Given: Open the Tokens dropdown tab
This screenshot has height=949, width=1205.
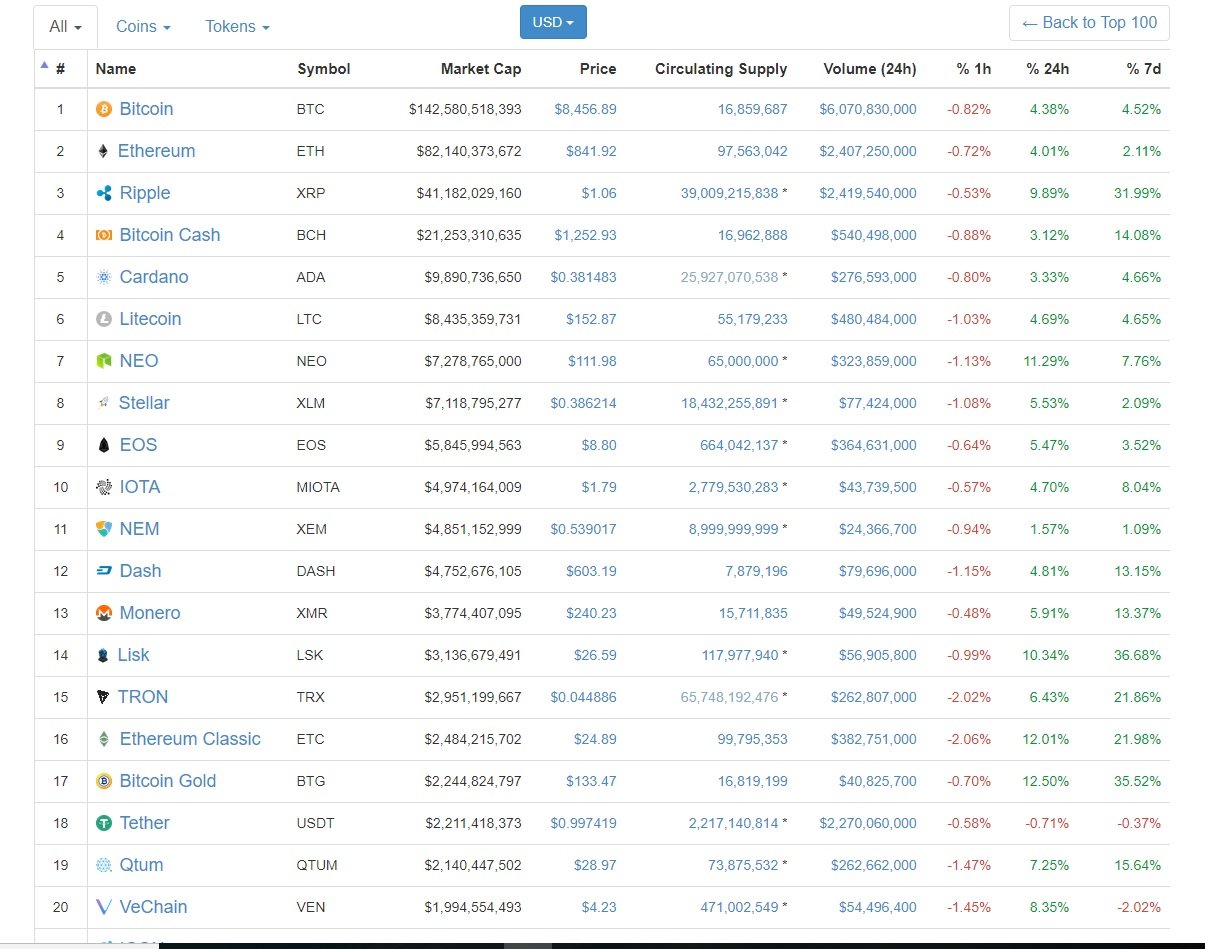Looking at the screenshot, I should click(x=237, y=27).
